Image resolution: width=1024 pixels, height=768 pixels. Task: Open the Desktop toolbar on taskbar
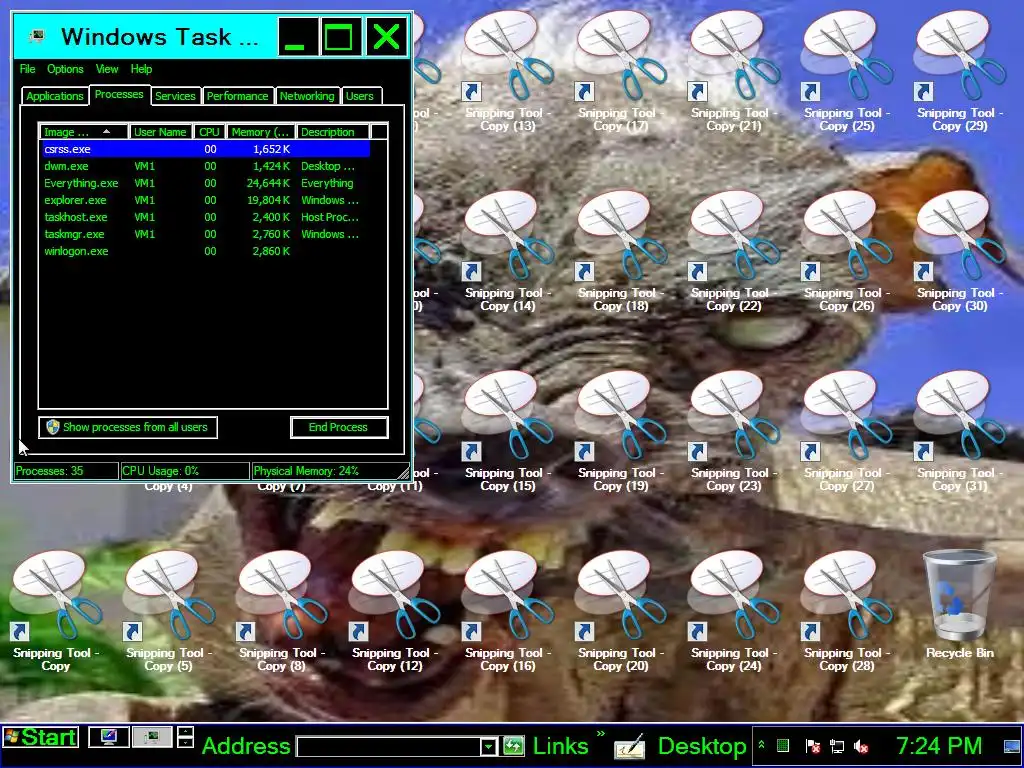702,746
